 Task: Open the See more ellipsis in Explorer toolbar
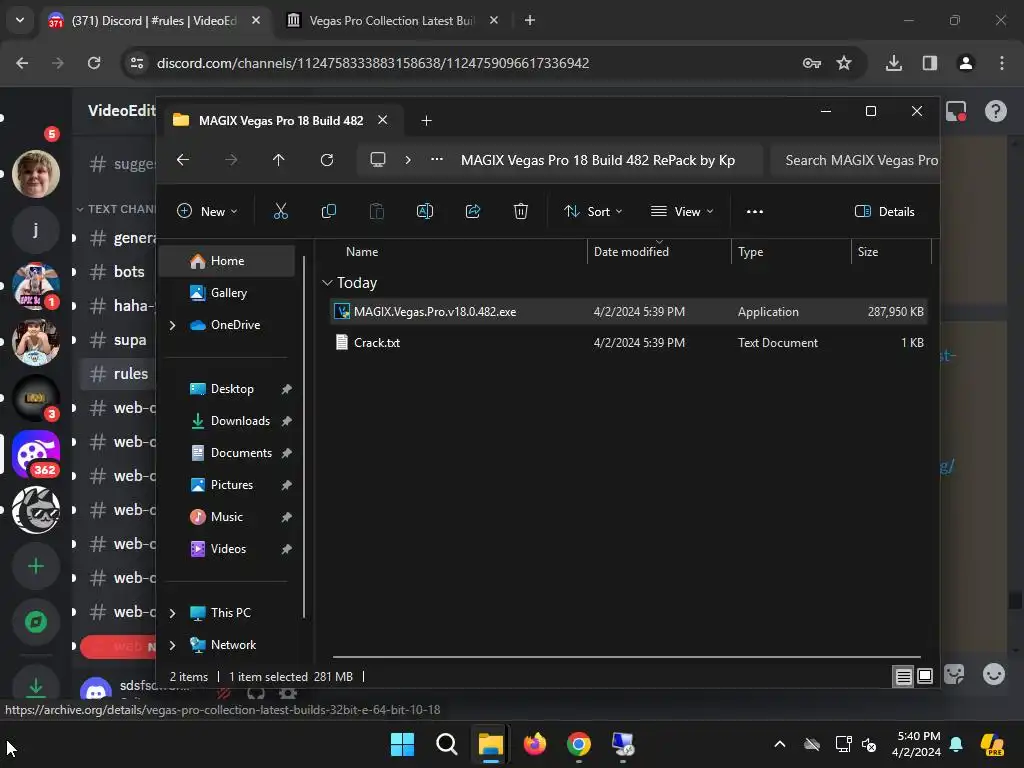coord(754,211)
